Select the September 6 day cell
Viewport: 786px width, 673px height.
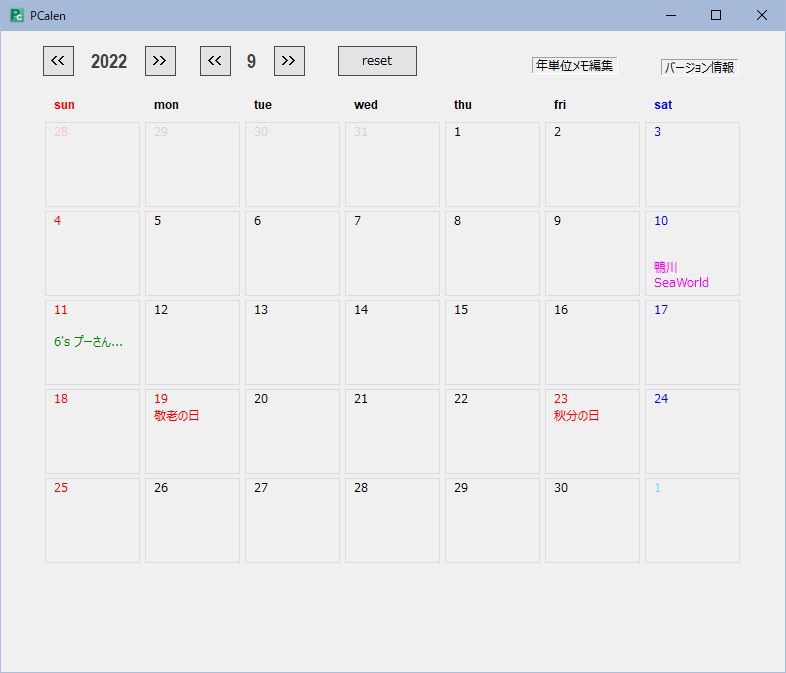click(292, 254)
